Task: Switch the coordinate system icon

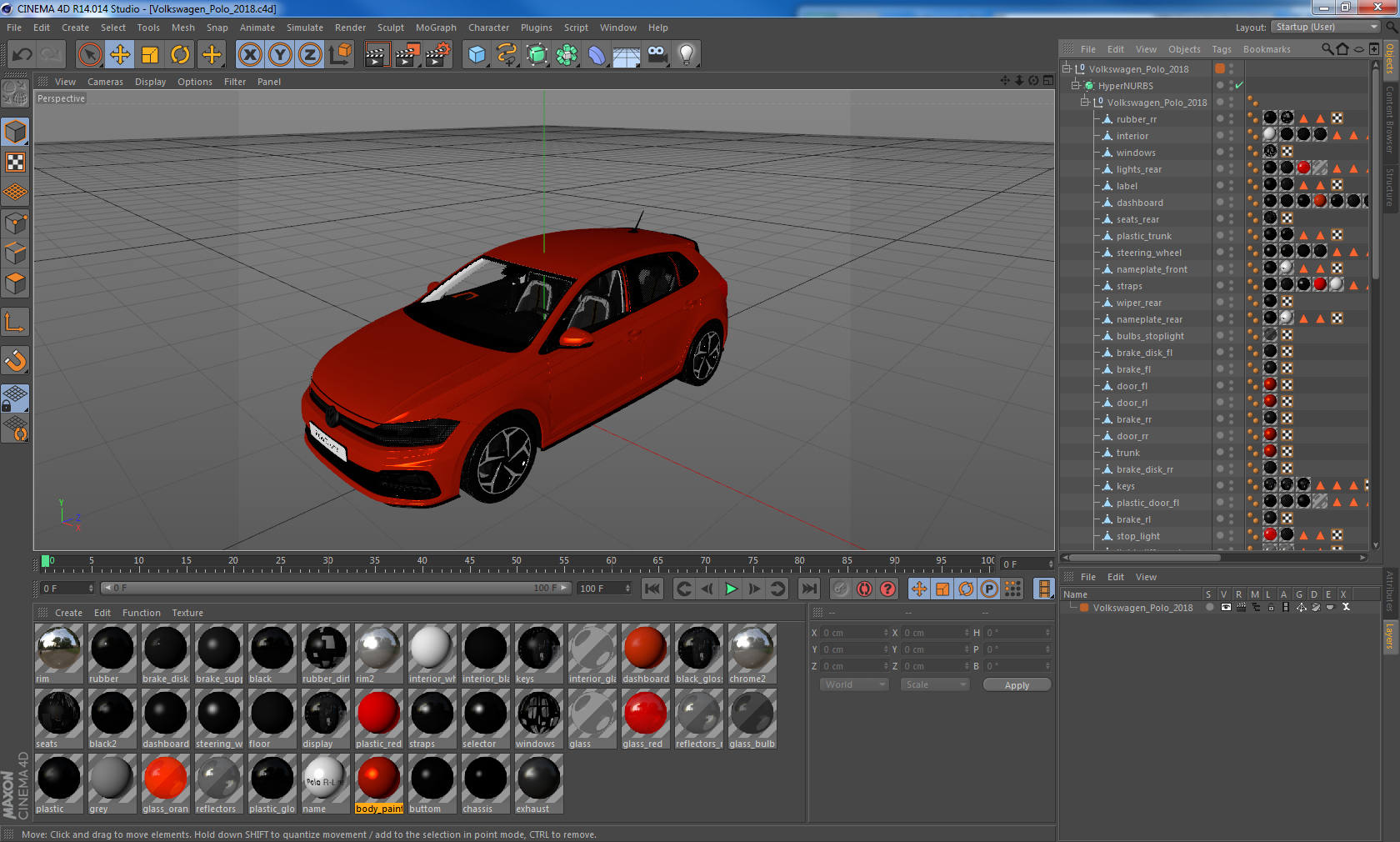Action: point(340,55)
